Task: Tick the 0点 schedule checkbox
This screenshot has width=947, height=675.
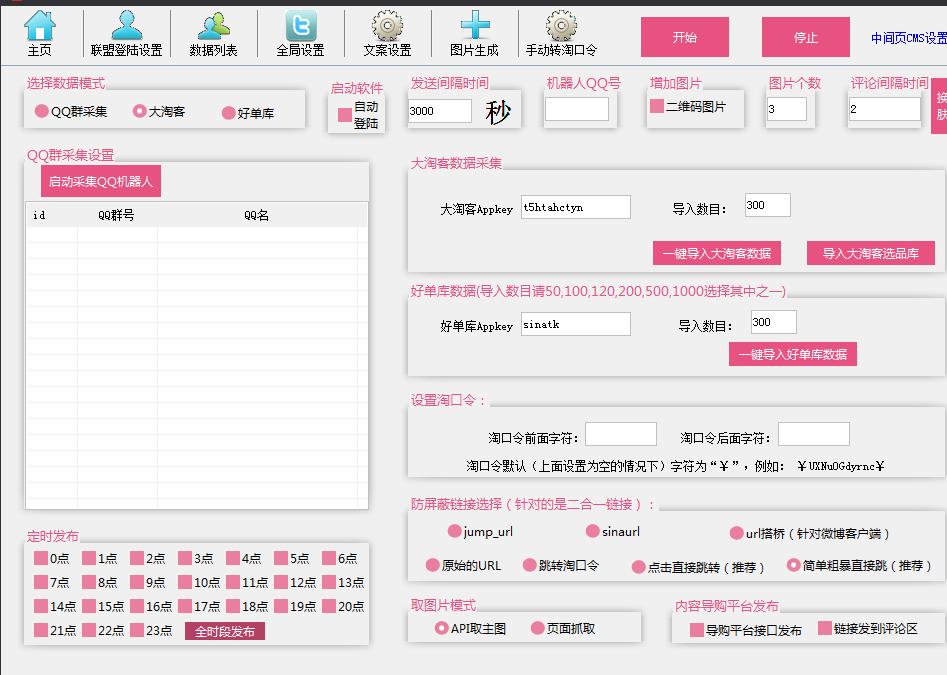Action: point(41,558)
